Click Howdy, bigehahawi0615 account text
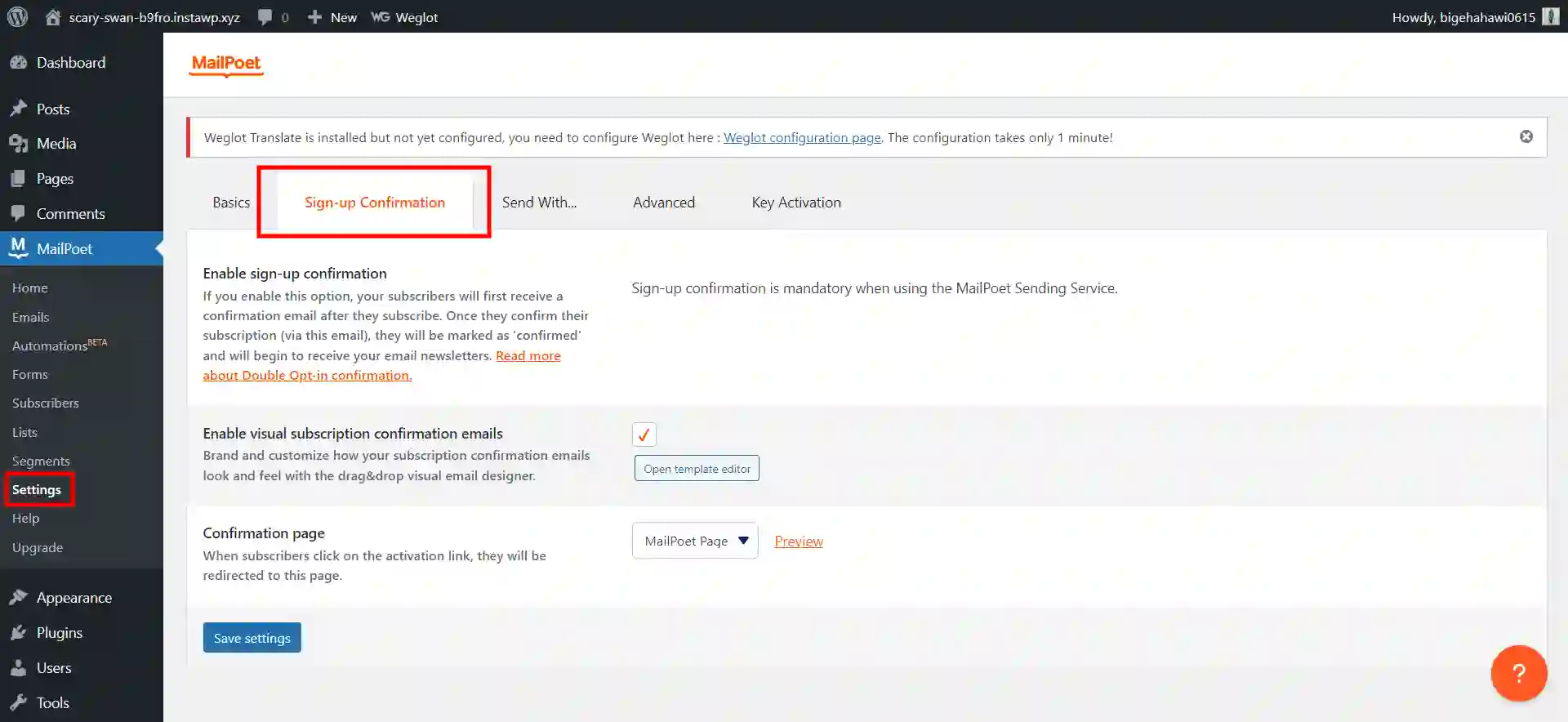The width and height of the screenshot is (1568, 722). [x=1463, y=17]
